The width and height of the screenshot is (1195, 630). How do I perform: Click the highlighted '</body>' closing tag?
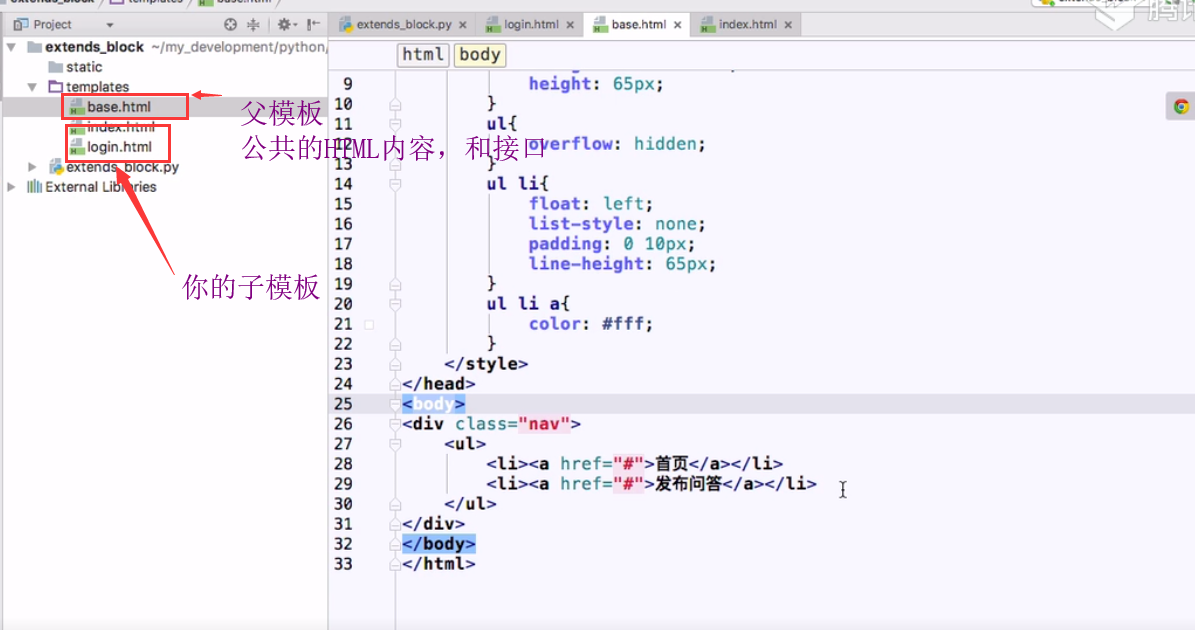[439, 544]
